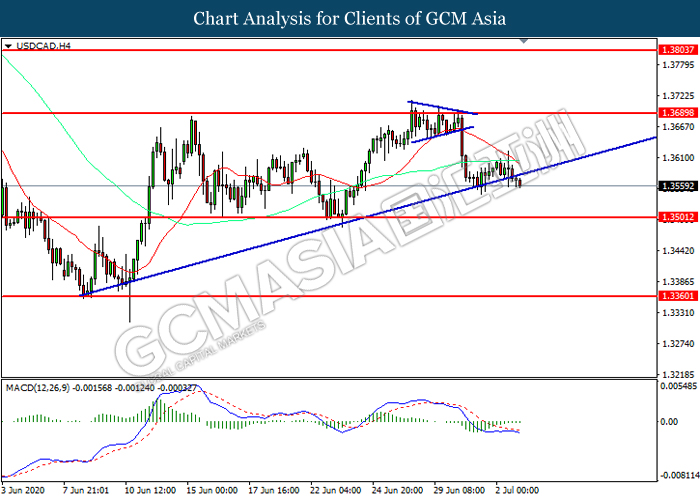Click the 1.32740 price axis value
The height and width of the screenshot is (500, 700).
pos(678,344)
